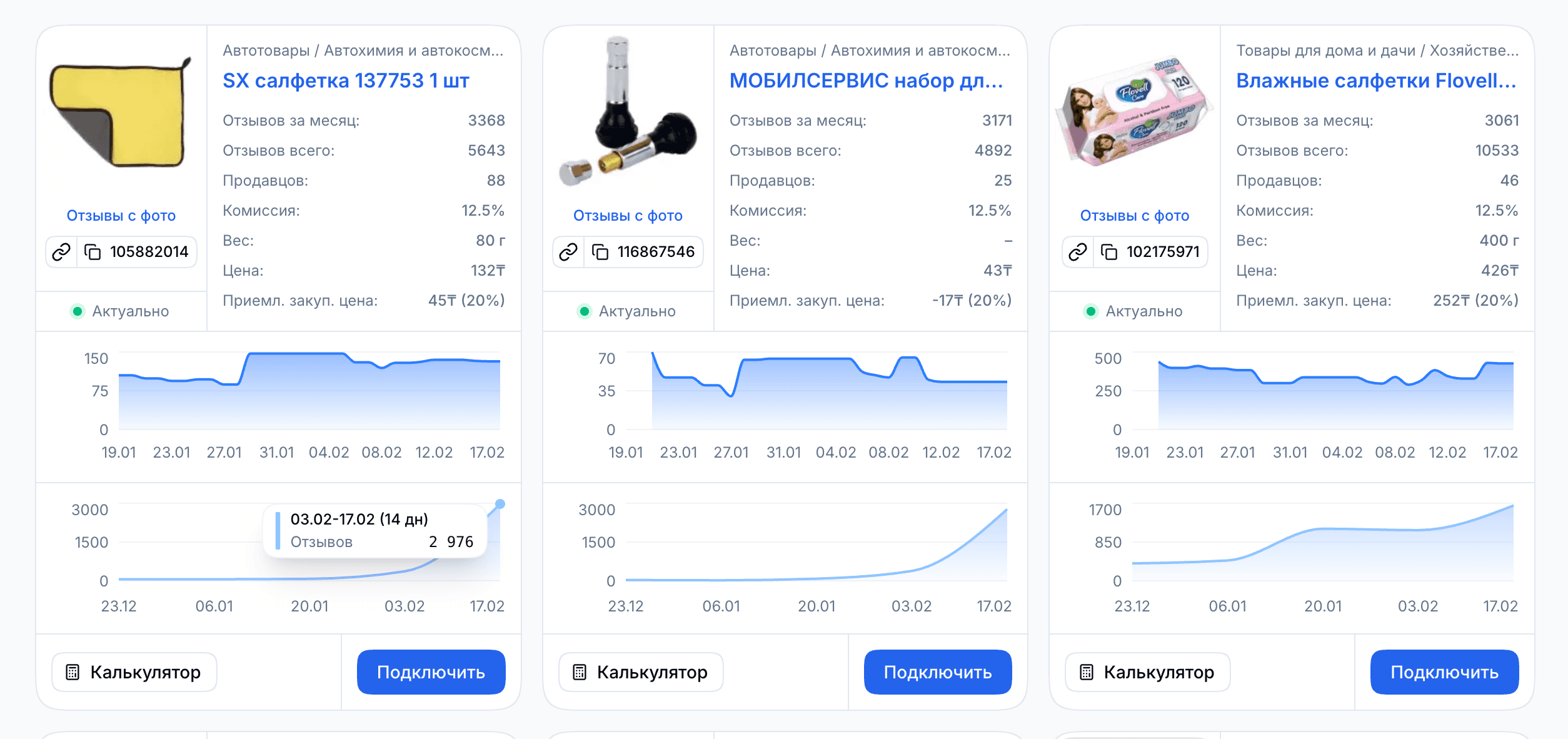Click tire valve set product image
Screen dimensions: 1568x739
click(628, 111)
